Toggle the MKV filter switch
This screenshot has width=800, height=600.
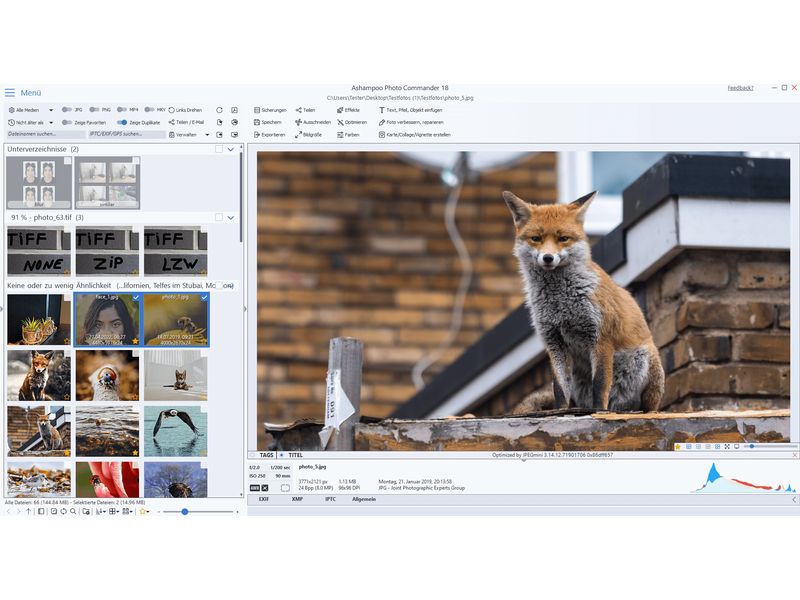point(149,110)
